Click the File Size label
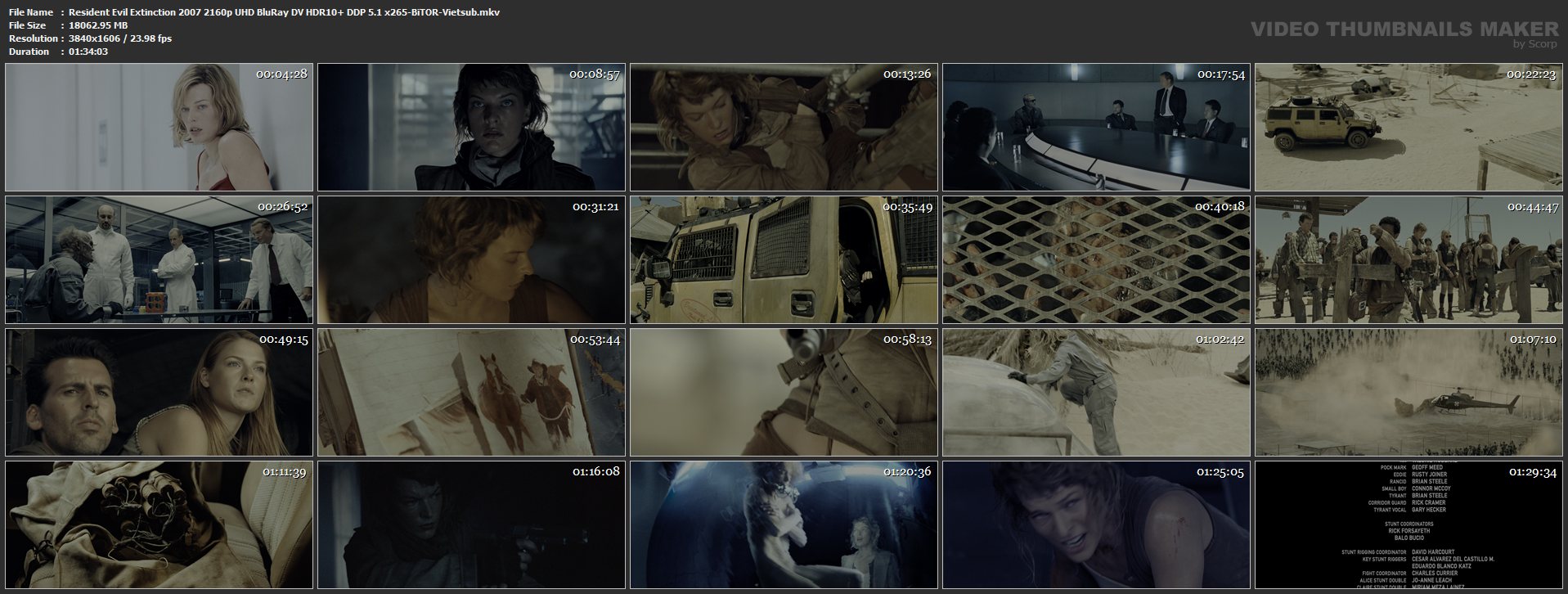This screenshot has height=594, width=1568. pos(28,25)
